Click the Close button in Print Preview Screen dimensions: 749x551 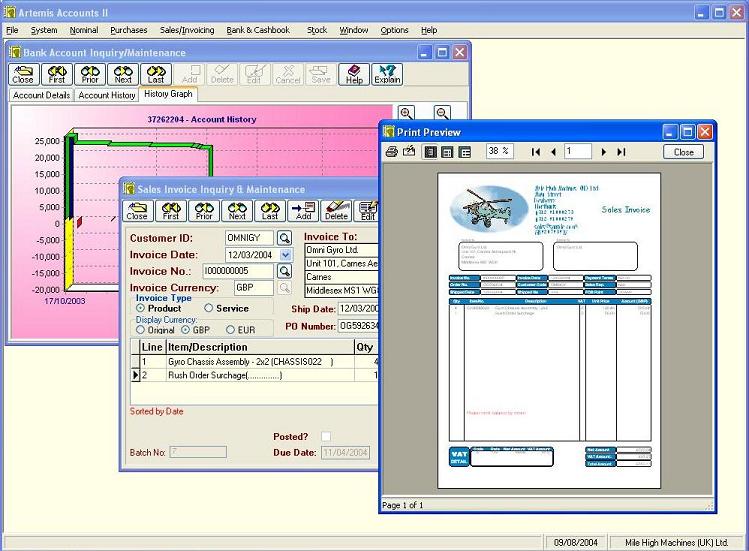pyautogui.click(x=684, y=152)
